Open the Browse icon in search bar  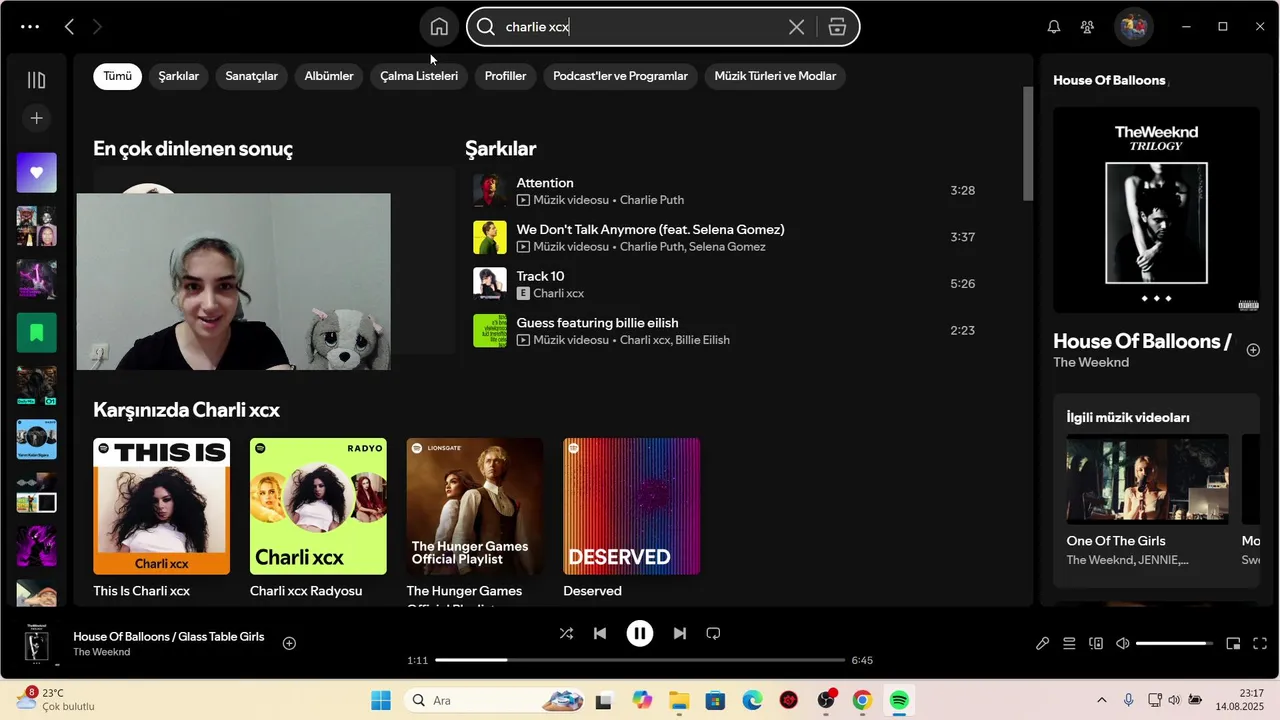[x=837, y=27]
